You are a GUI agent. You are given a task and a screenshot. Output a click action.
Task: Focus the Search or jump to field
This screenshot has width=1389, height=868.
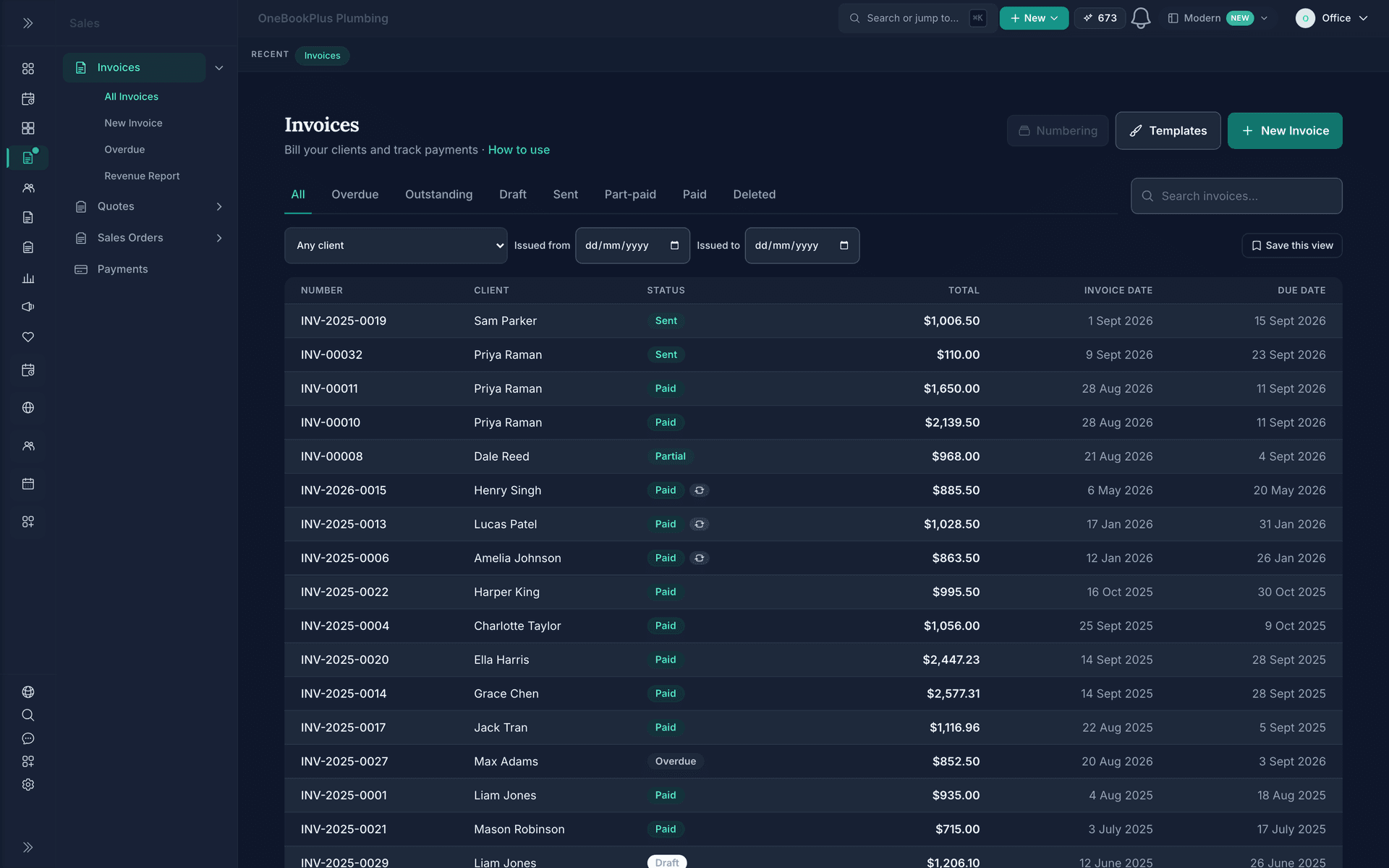[x=917, y=18]
